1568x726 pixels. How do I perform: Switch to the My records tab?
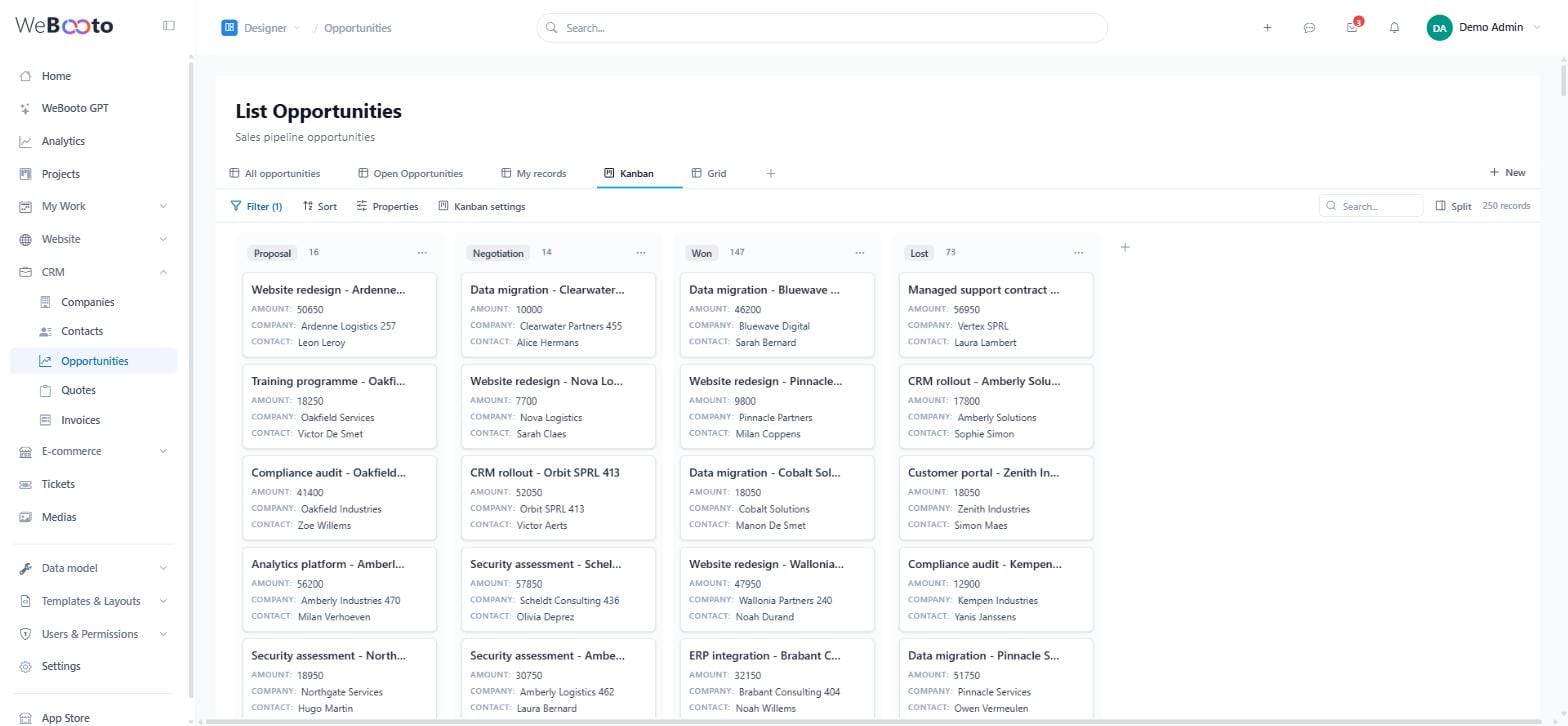click(534, 174)
